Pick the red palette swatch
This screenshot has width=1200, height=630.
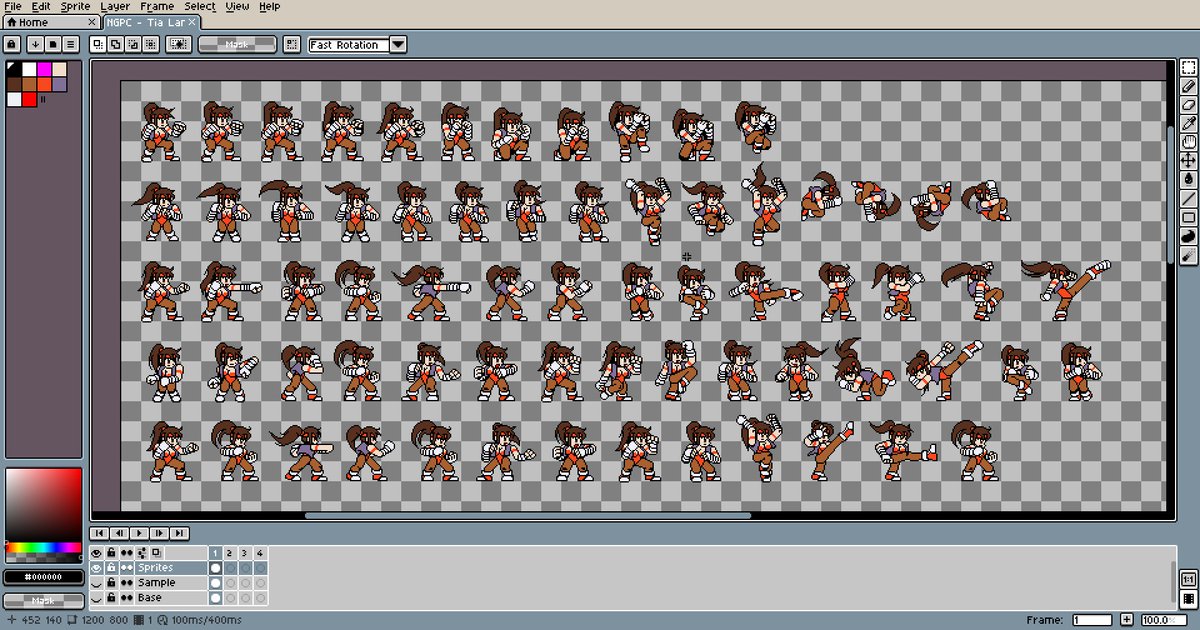click(29, 99)
